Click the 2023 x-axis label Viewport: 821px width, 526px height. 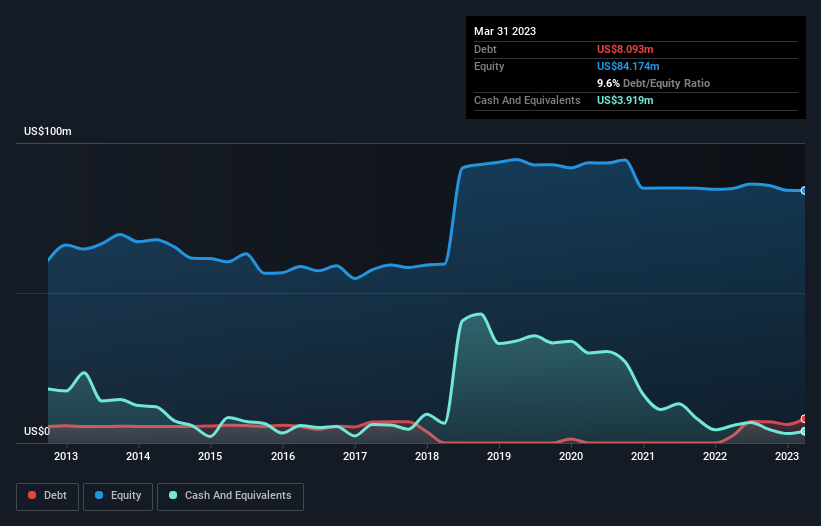click(787, 456)
